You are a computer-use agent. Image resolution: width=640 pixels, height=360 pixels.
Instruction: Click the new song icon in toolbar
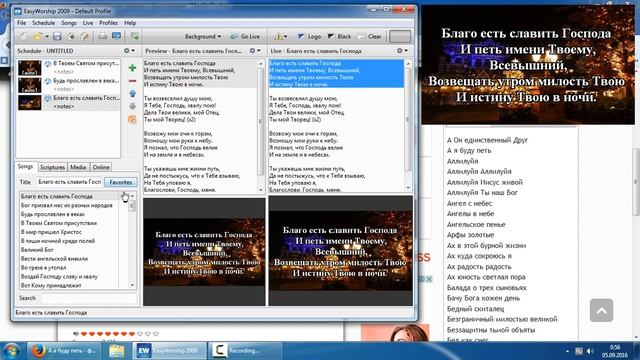pos(71,37)
